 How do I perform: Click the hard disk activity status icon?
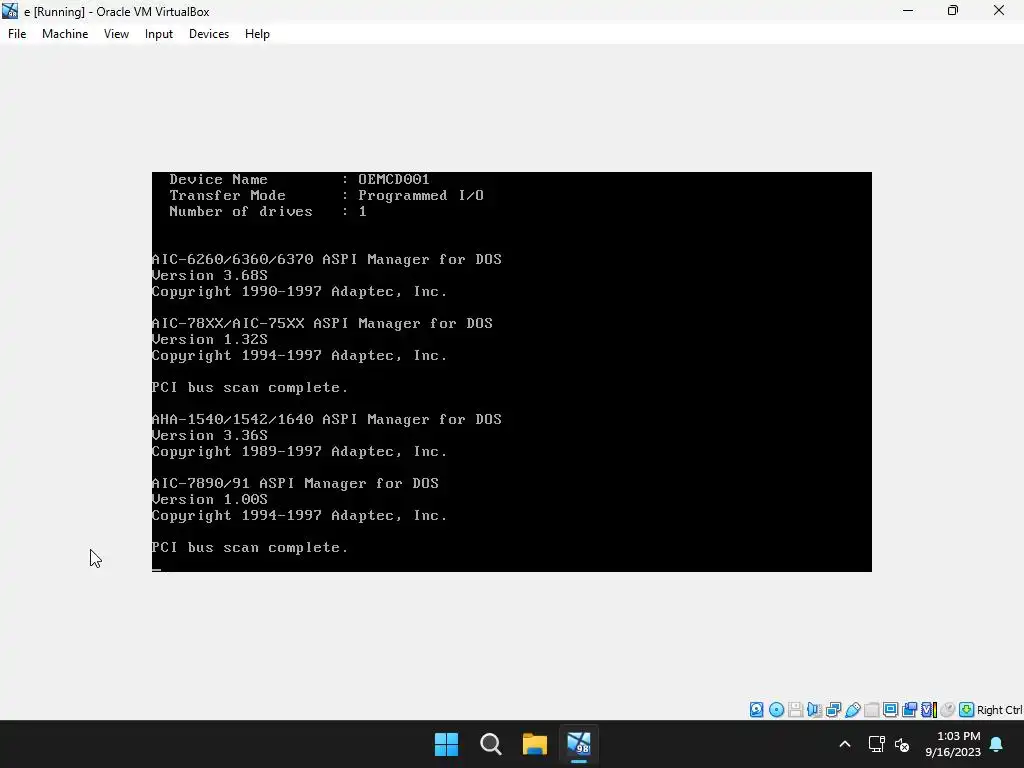[x=756, y=710]
